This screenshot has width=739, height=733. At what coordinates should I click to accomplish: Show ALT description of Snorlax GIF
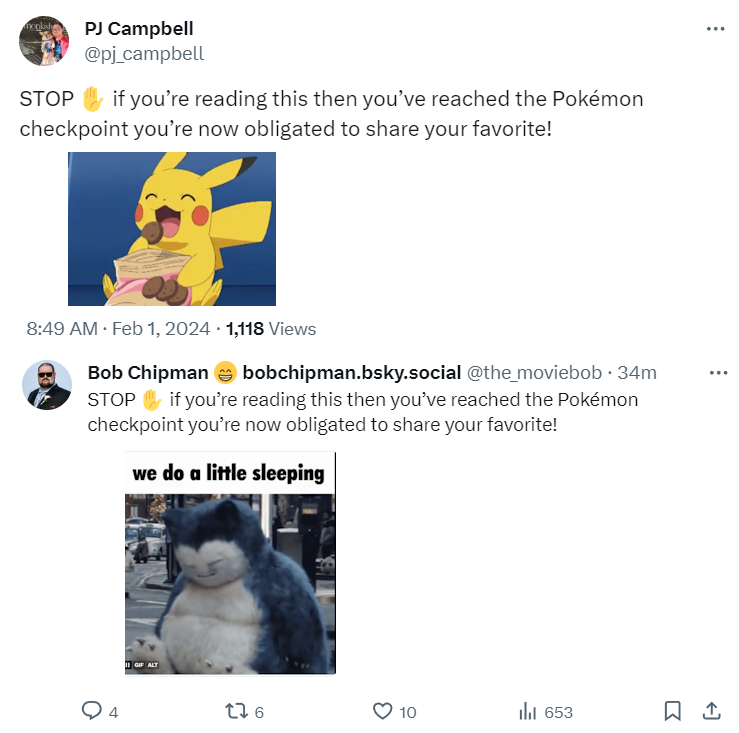153,665
